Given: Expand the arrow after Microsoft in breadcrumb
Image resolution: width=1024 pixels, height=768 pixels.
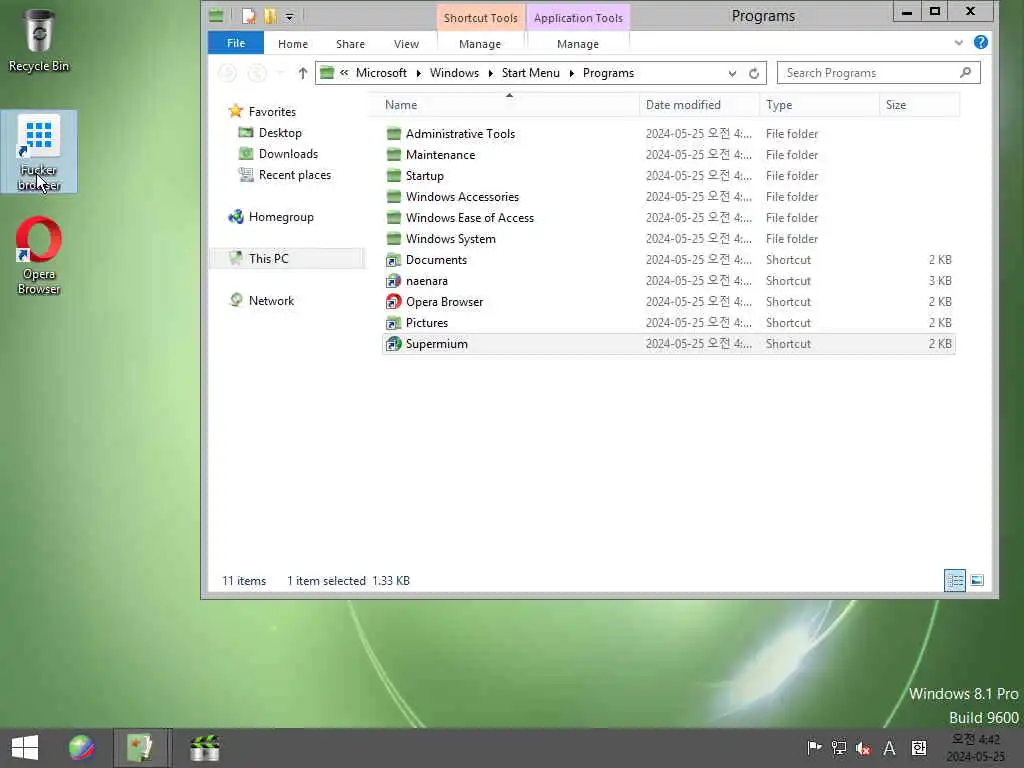Looking at the screenshot, I should click(419, 73).
